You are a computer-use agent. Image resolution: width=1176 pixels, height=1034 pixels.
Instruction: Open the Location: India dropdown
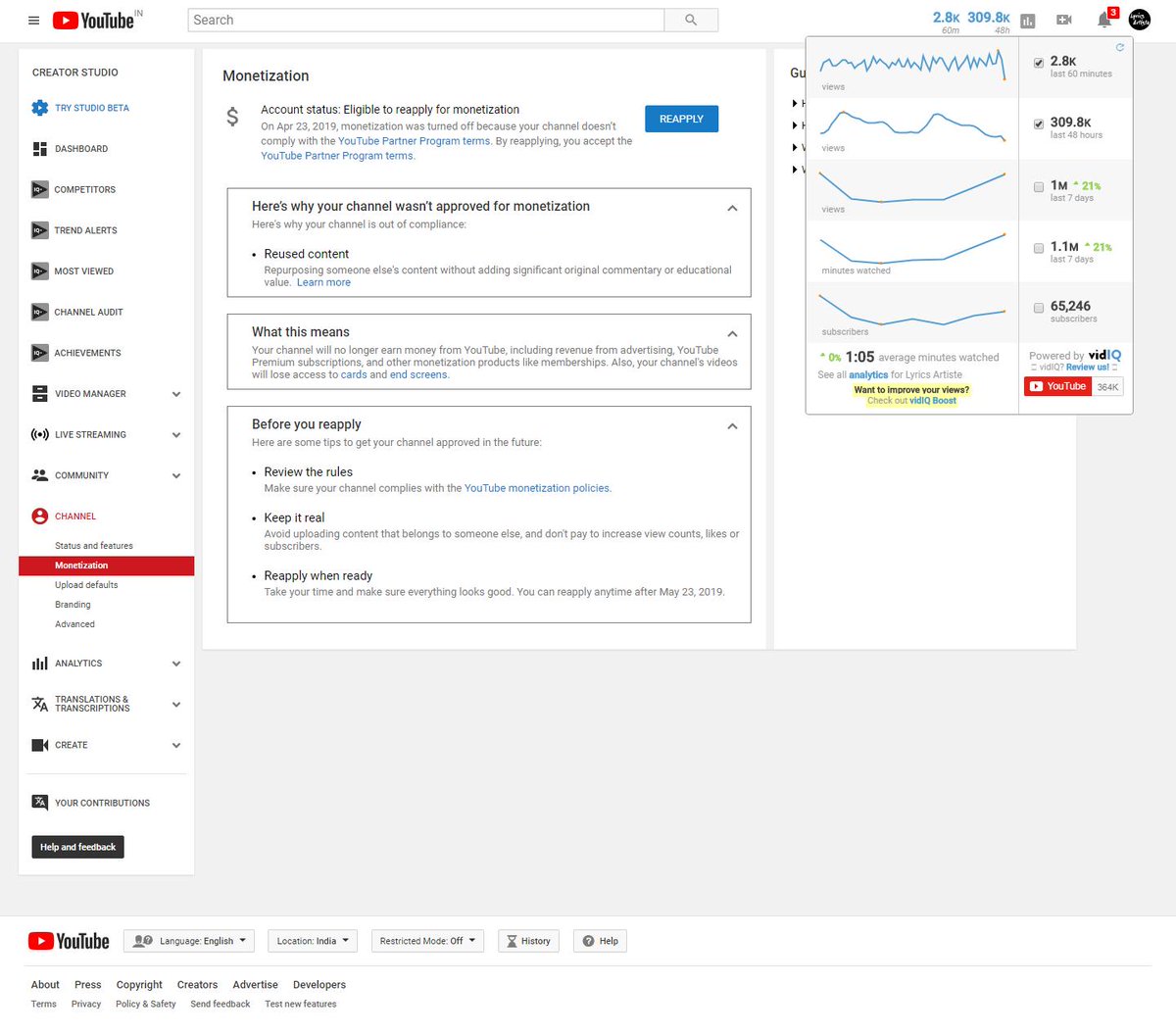tap(312, 941)
